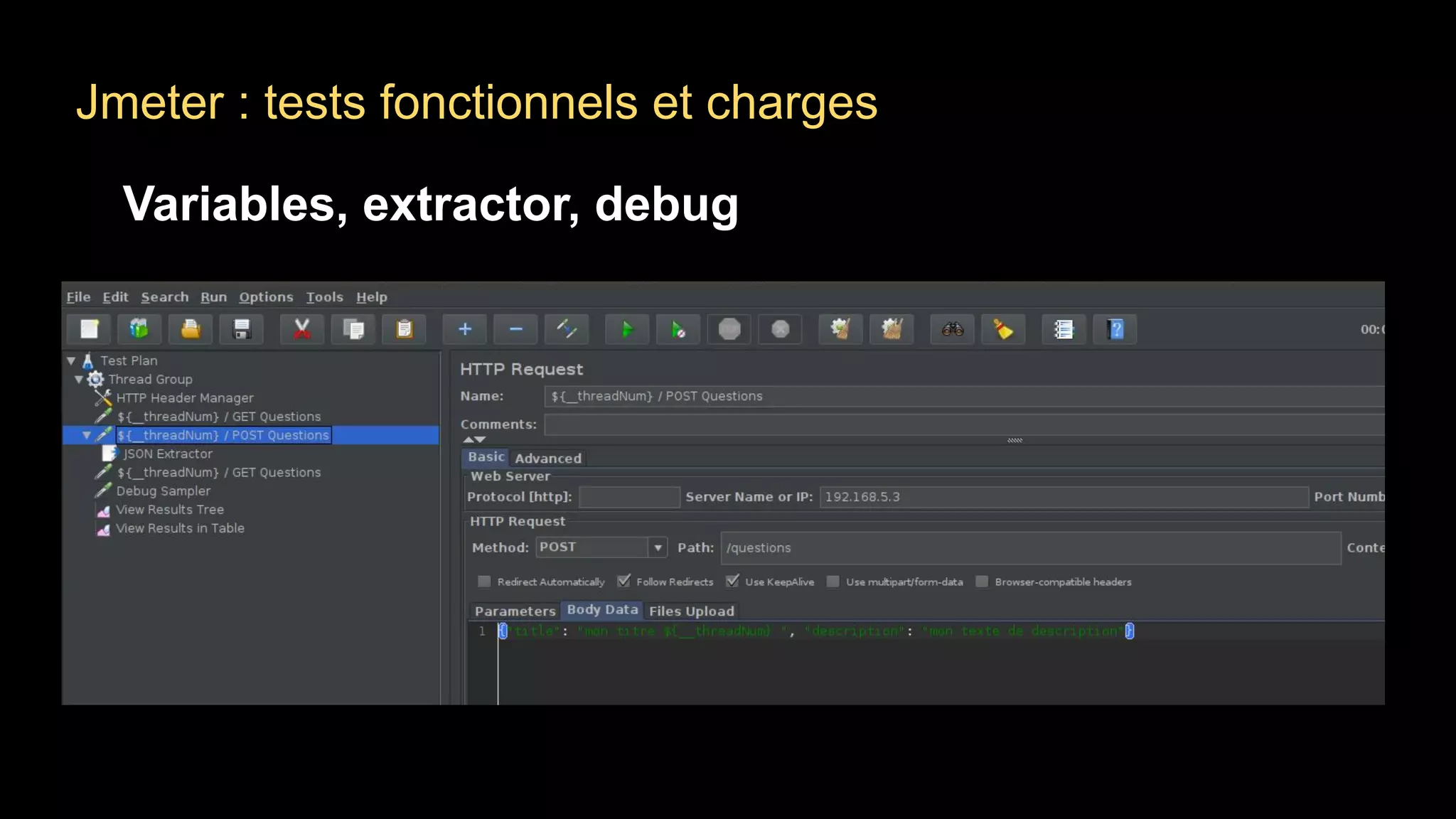Select JSON Extractor in tree
This screenshot has width=1456, height=819.
point(168,454)
